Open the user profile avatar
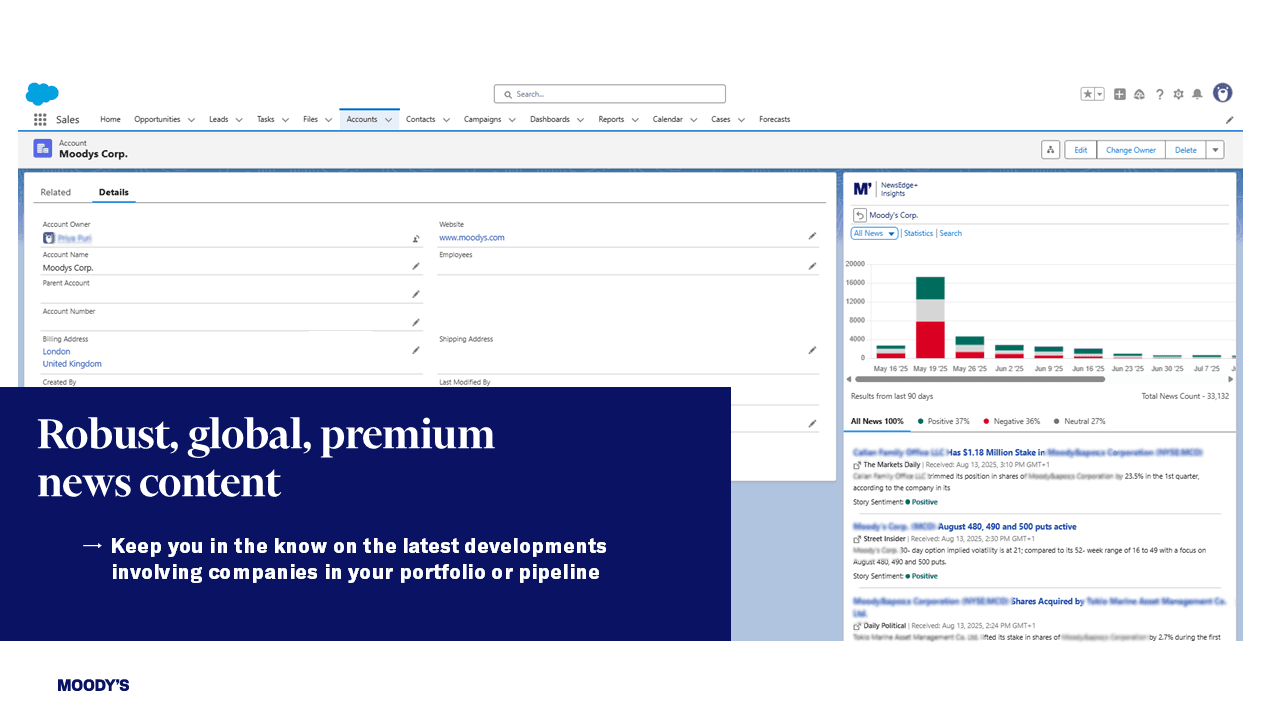Screen dimensions: 1280x720 (x=1222, y=93)
